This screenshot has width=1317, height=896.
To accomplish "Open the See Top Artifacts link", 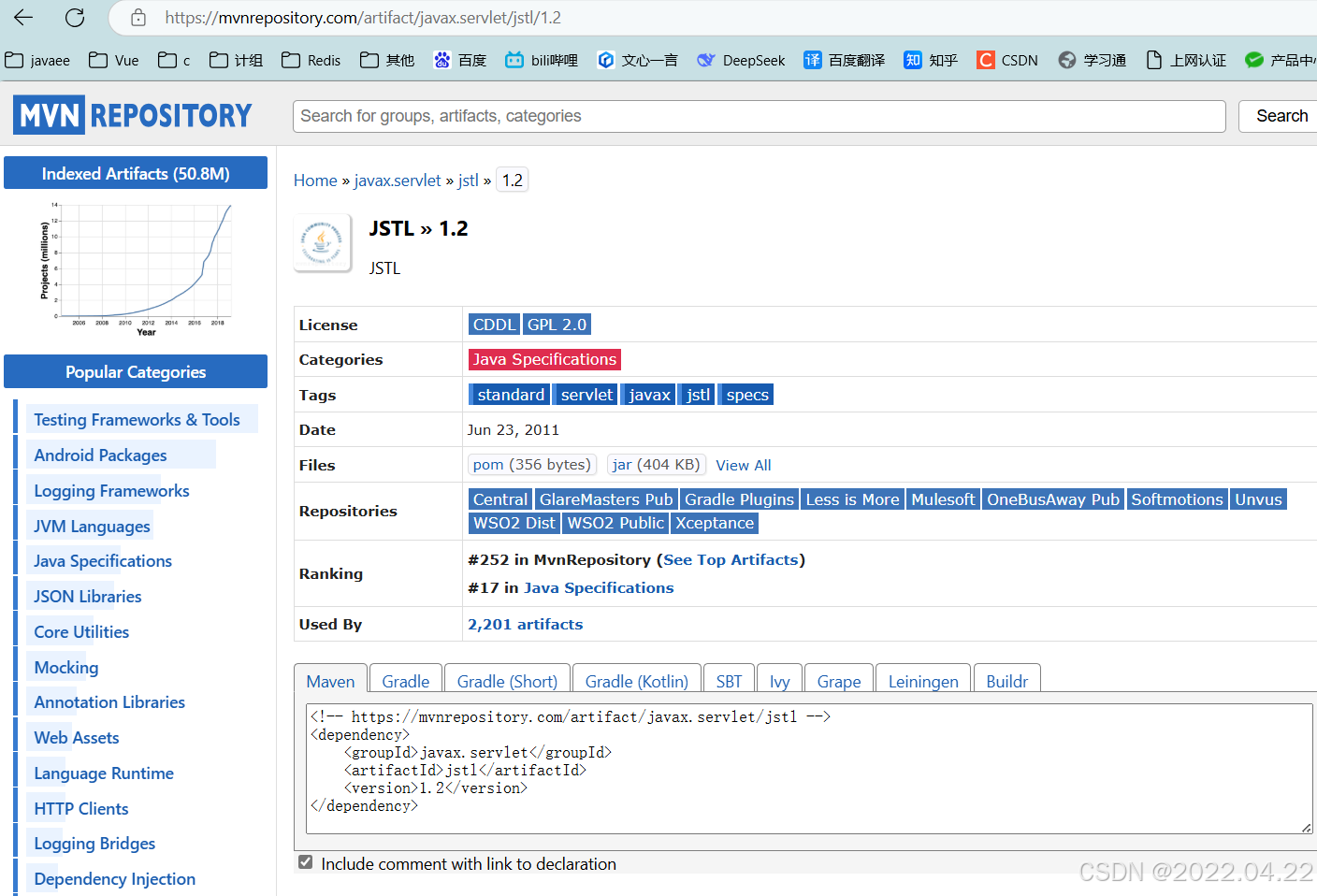I will pyautogui.click(x=730, y=559).
